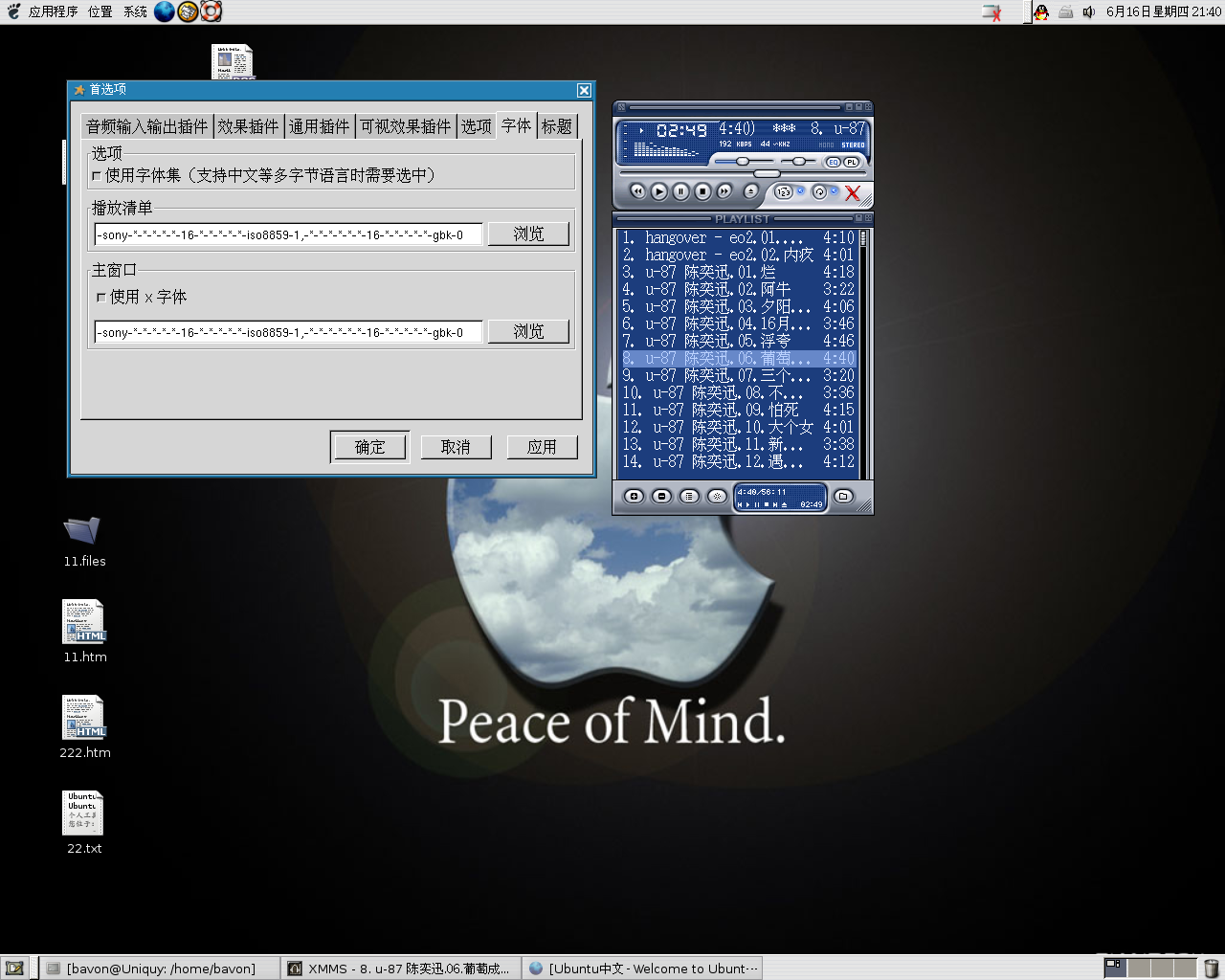
Task: Click the 11.htm desktop file icon
Action: 84,622
